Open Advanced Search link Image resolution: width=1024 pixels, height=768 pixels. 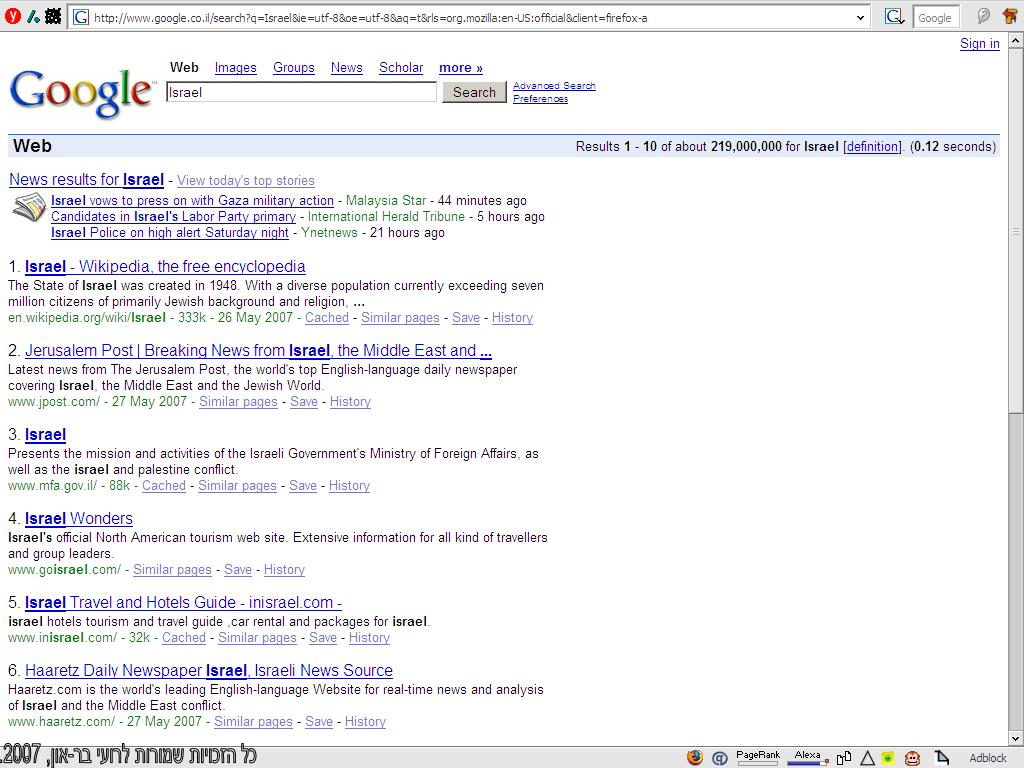coord(554,86)
